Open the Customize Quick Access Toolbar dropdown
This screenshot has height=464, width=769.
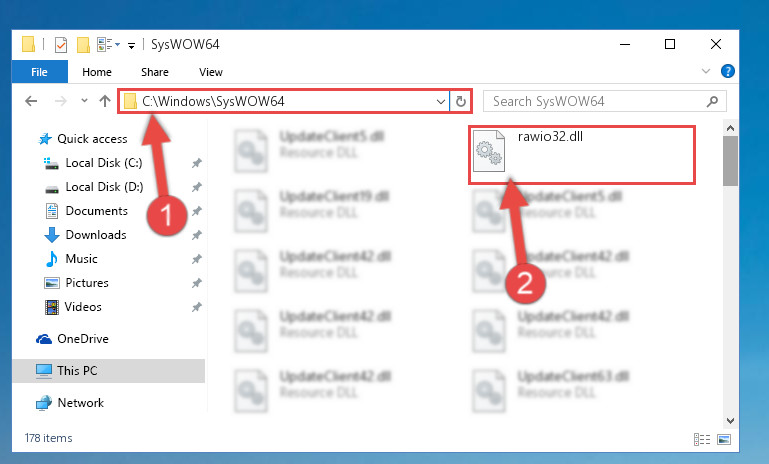pyautogui.click(x=131, y=46)
